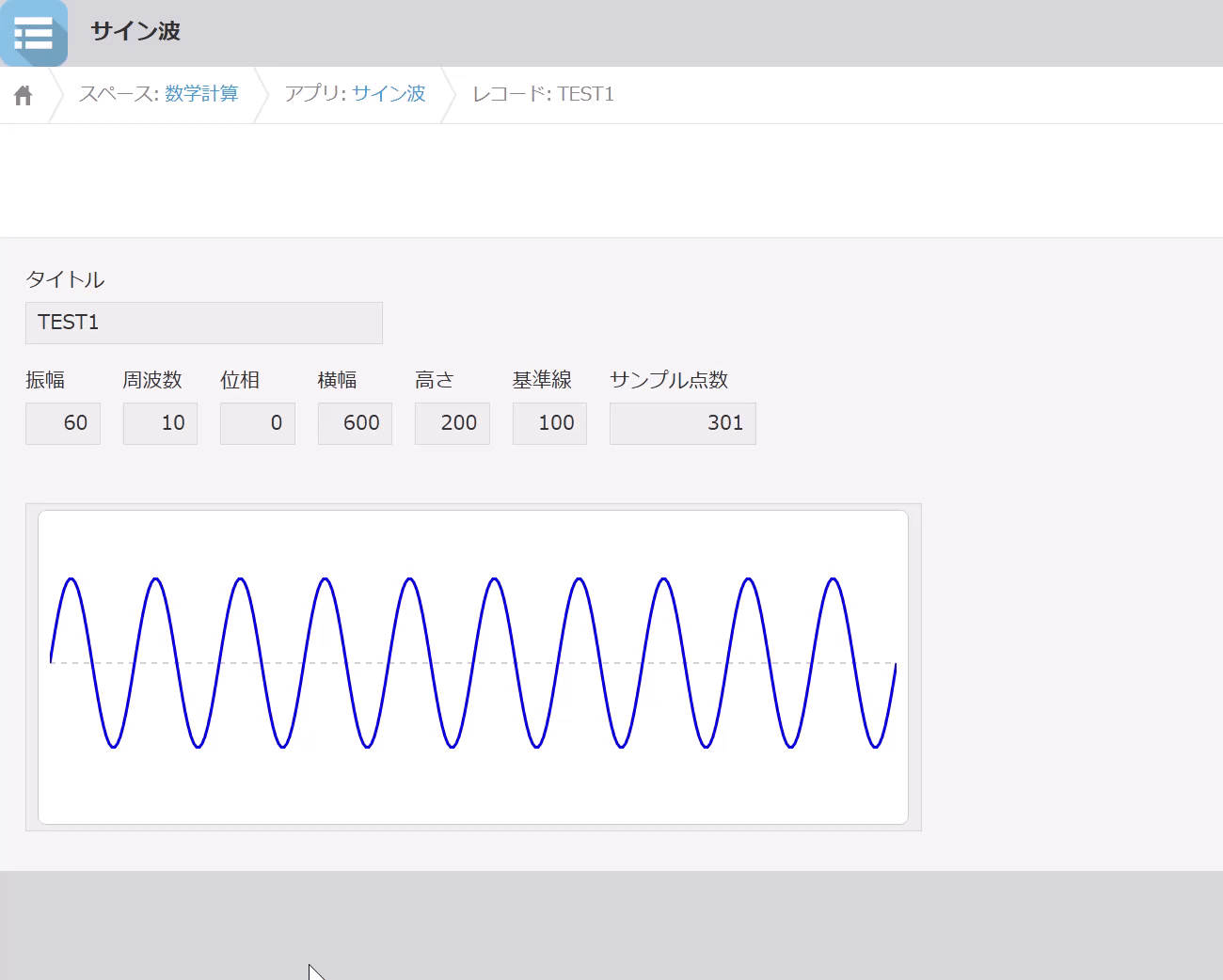Click the sine wave graph canvas

[473, 668]
